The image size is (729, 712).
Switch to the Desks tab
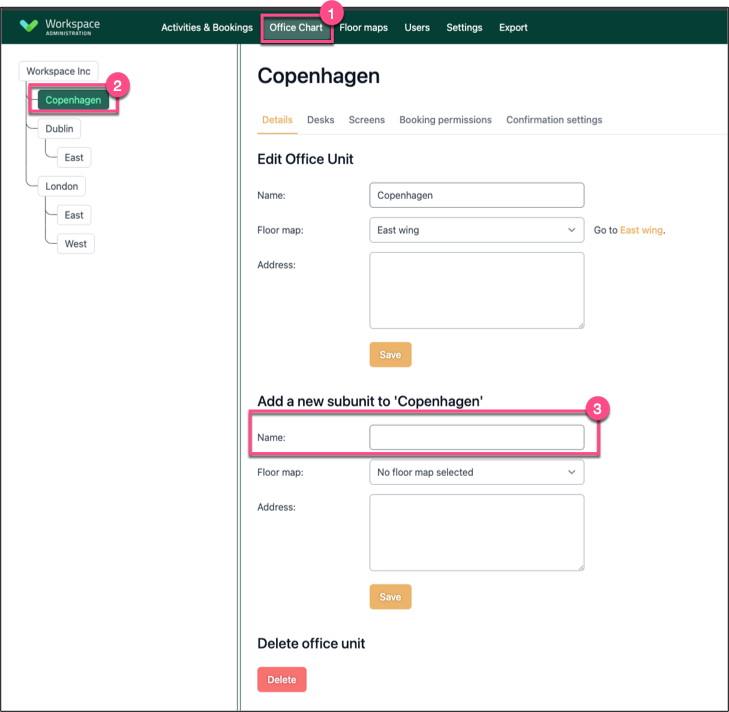[320, 120]
